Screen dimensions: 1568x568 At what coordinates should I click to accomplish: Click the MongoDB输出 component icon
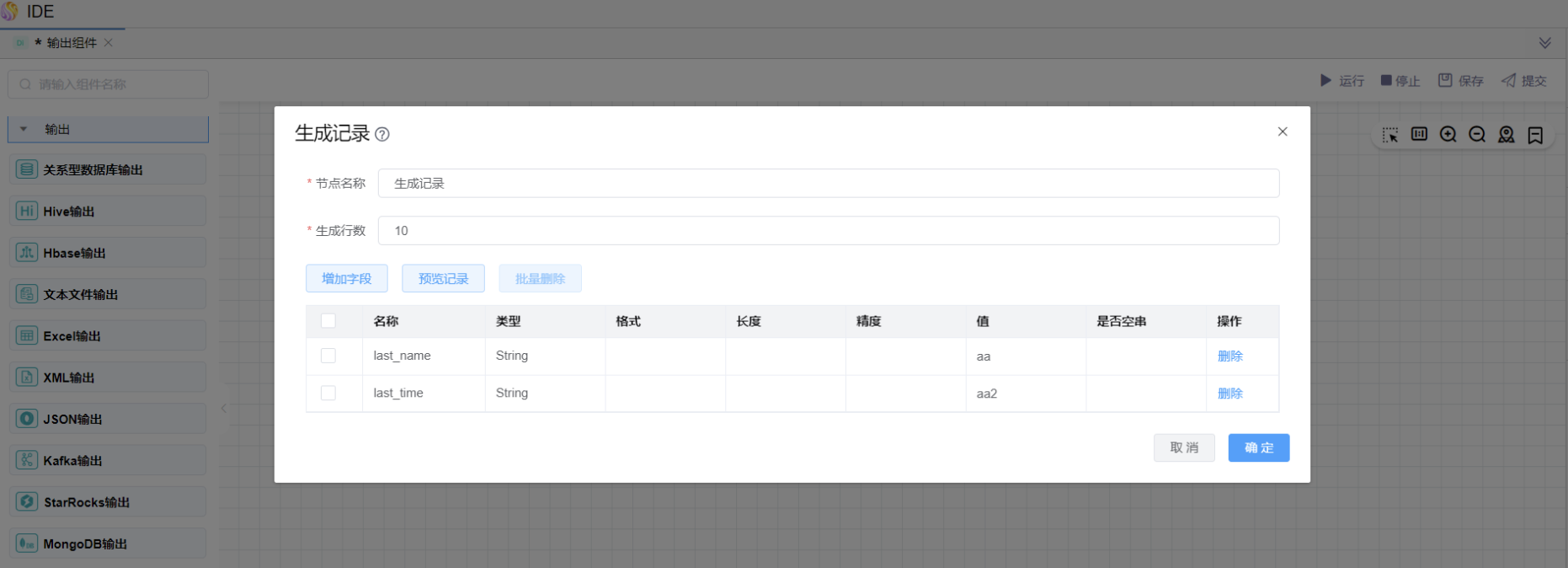[27, 544]
